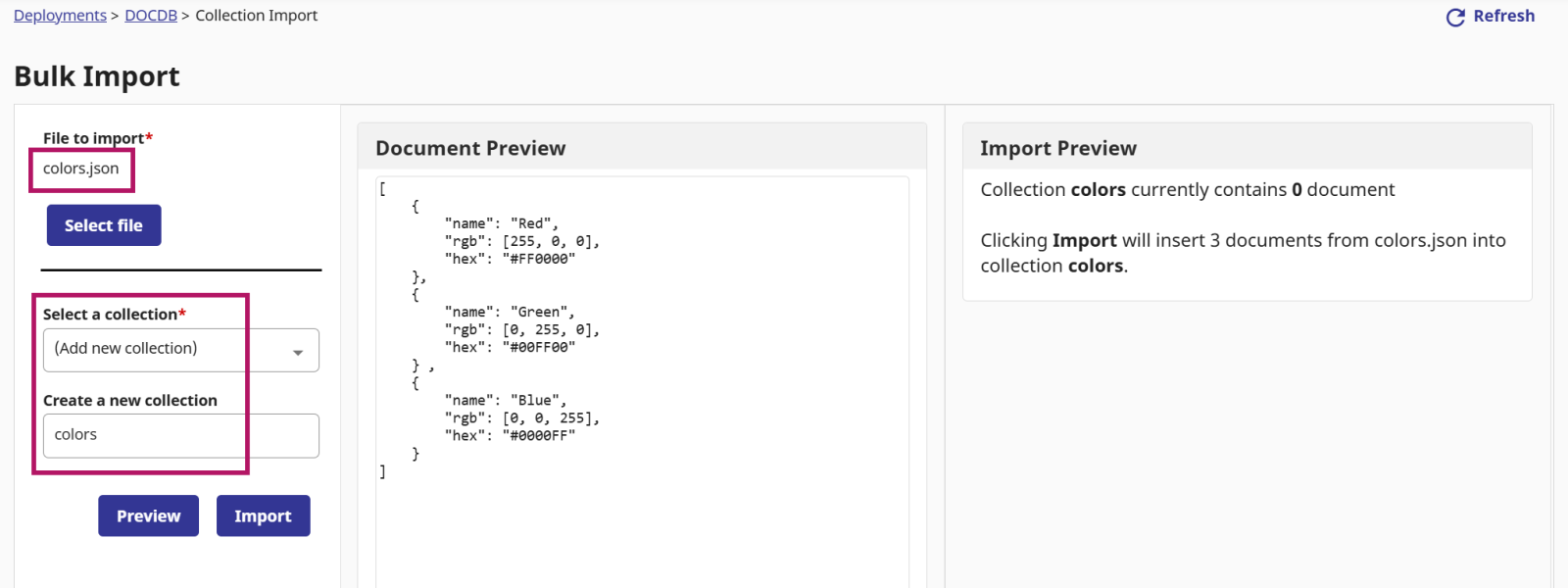Click the Refresh text label
This screenshot has height=588, width=1568.
click(1503, 16)
